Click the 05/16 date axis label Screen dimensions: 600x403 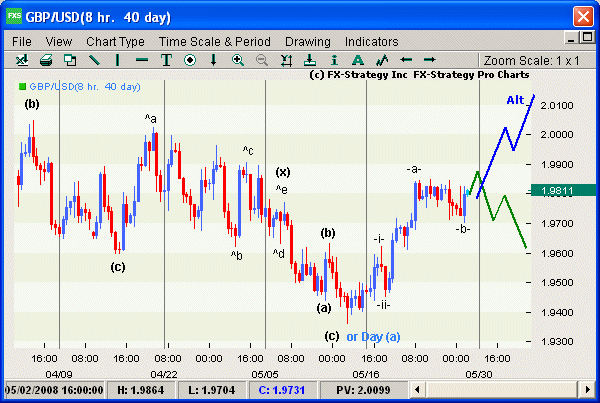pos(366,374)
